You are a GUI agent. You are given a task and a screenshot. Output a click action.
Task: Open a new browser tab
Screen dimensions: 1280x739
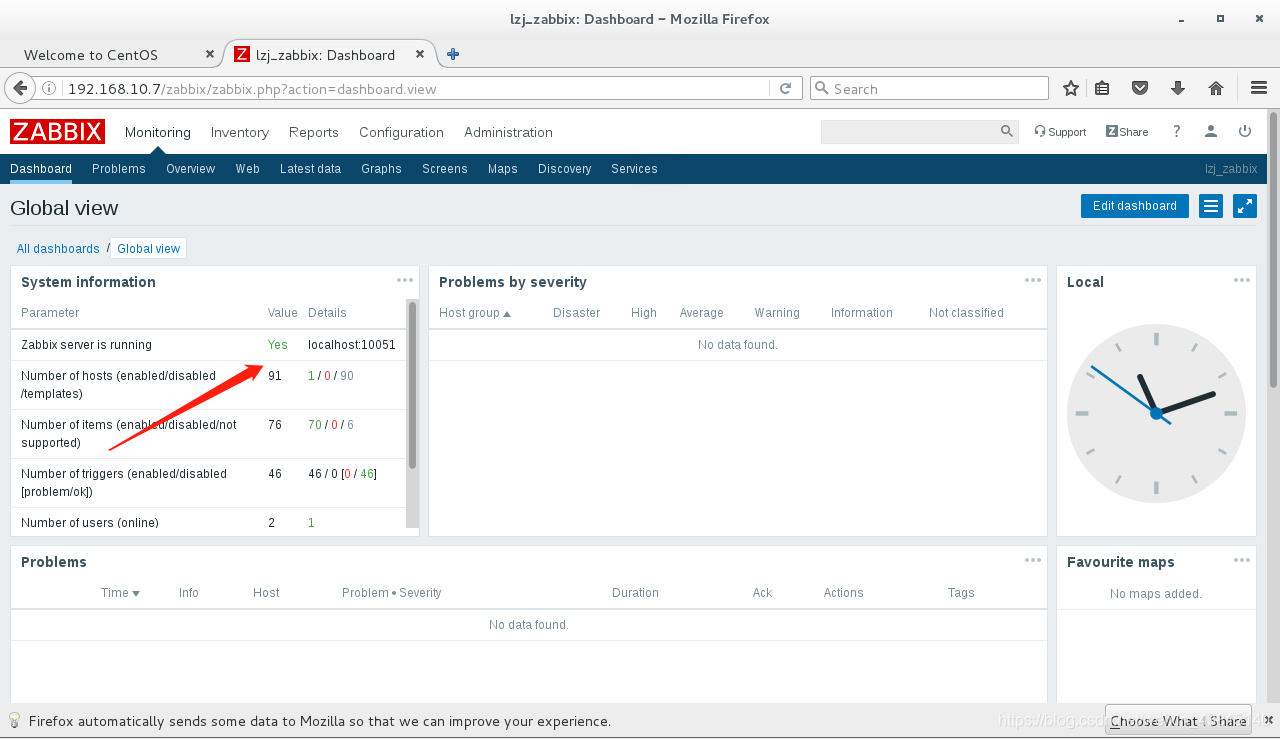[x=453, y=54]
